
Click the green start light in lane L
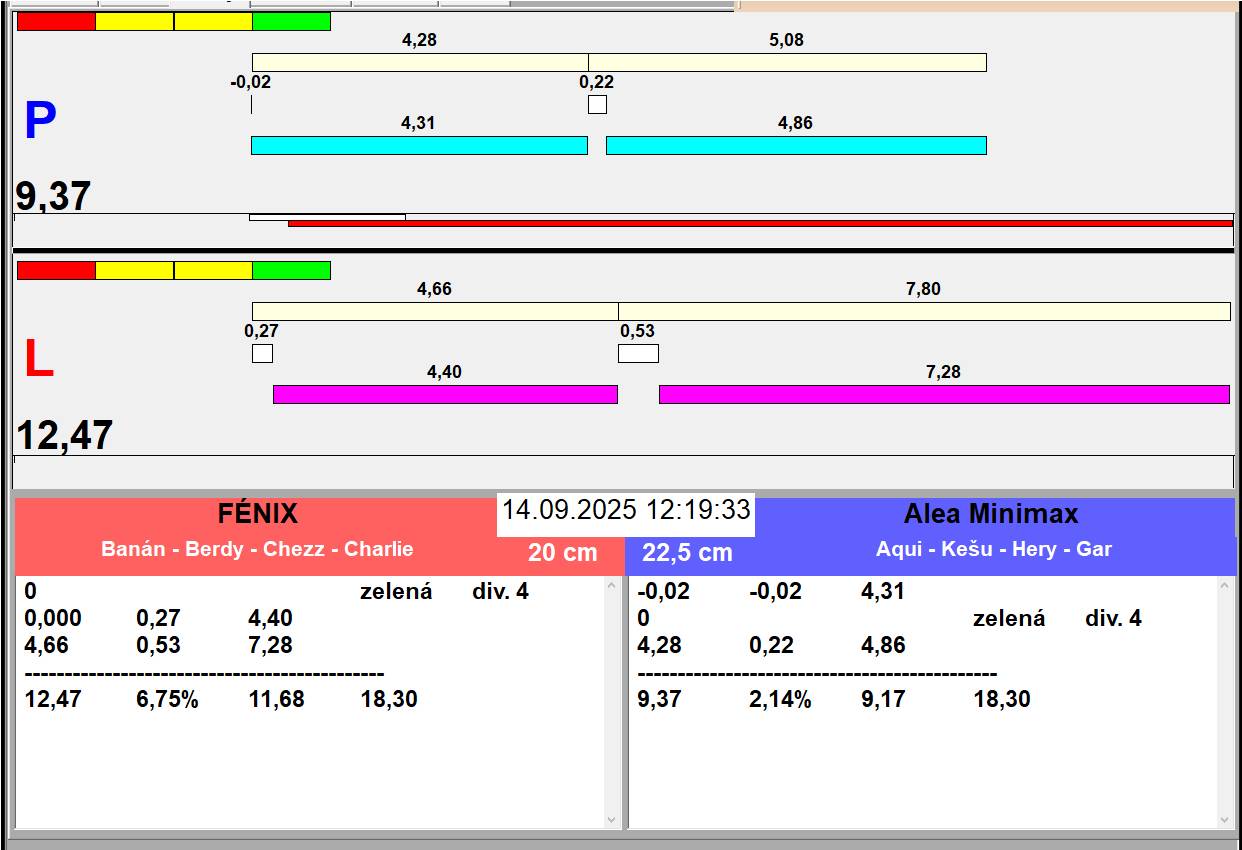pyautogui.click(x=291, y=270)
